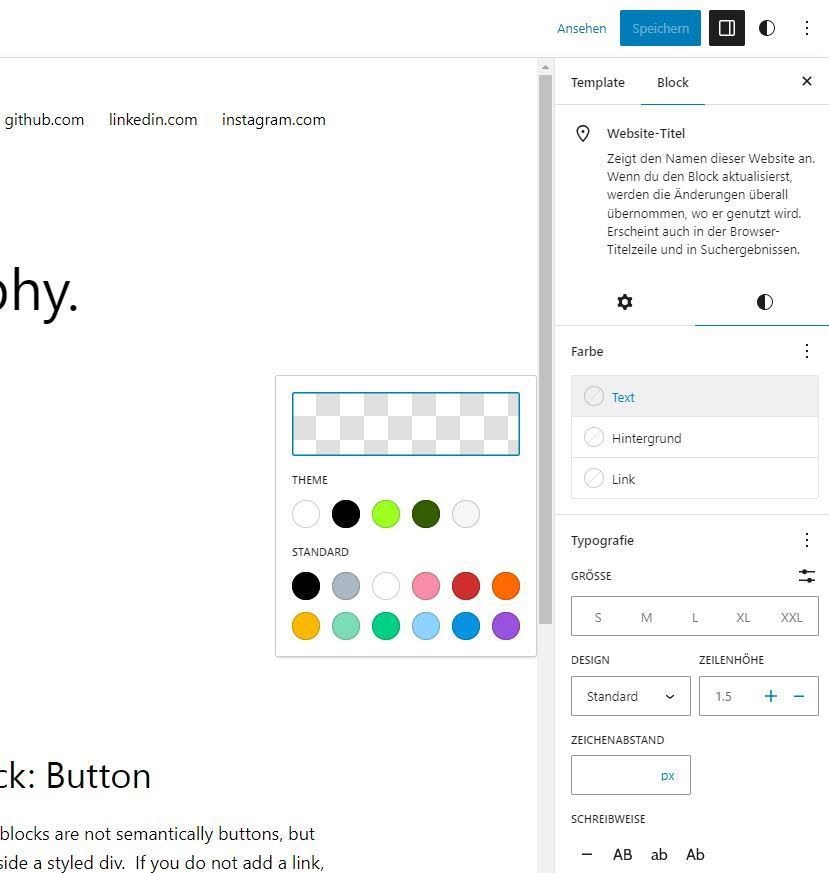Screen dimensions: 829x873
Task: Toggle custom size sliders icon
Action: click(807, 576)
